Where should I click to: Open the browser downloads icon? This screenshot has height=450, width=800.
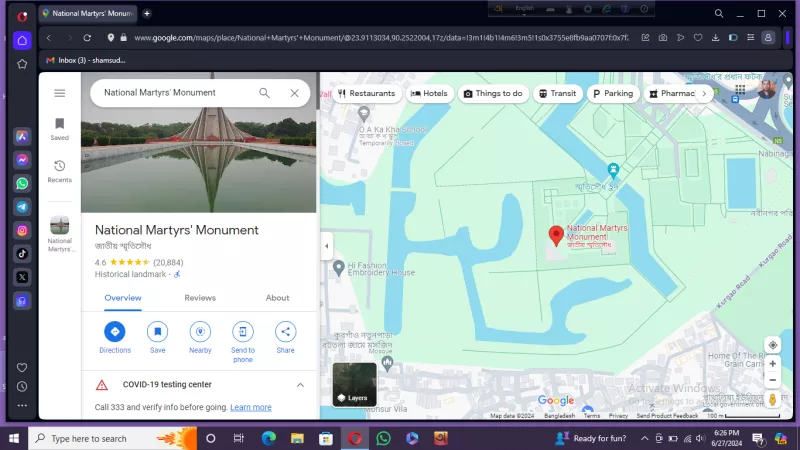pos(715,38)
